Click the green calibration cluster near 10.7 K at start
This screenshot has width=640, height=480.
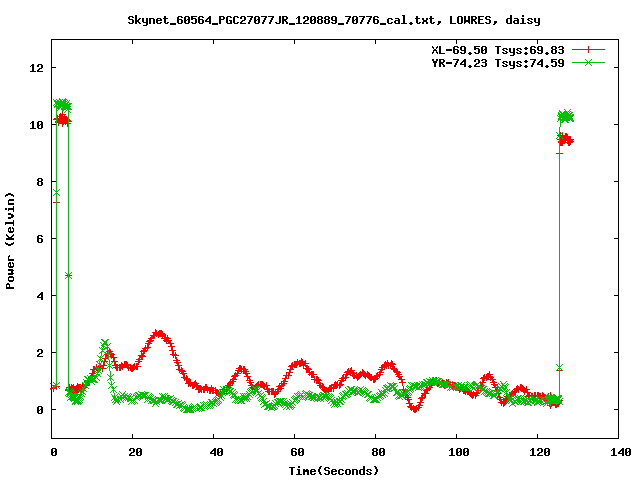[62, 105]
